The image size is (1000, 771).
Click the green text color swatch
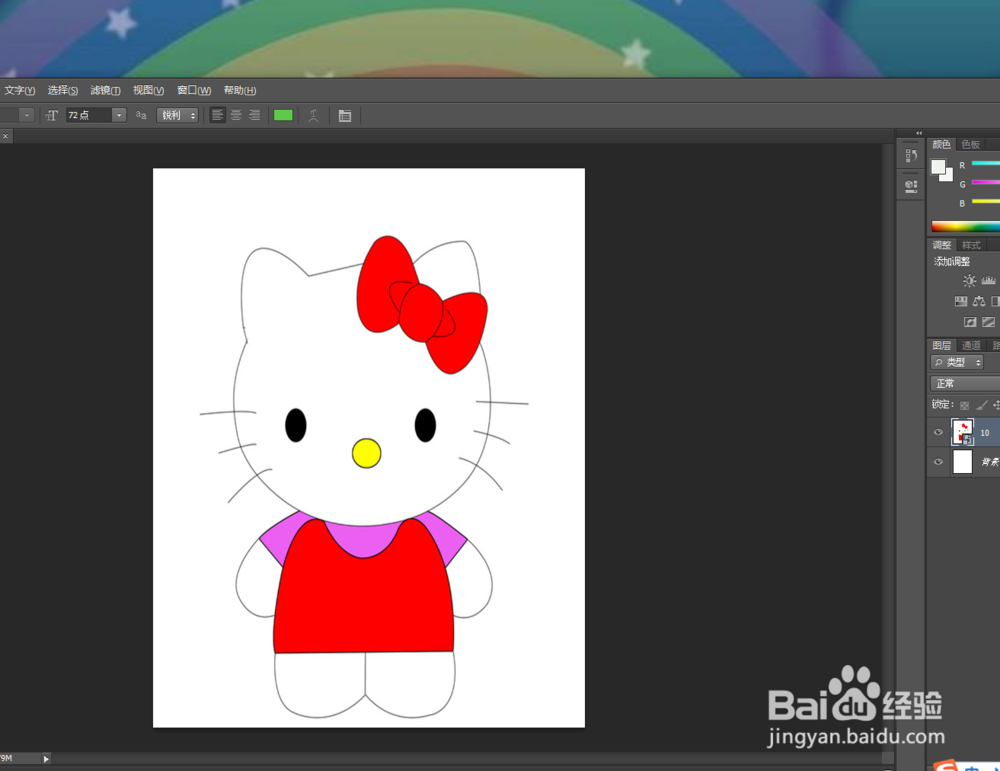[283, 115]
